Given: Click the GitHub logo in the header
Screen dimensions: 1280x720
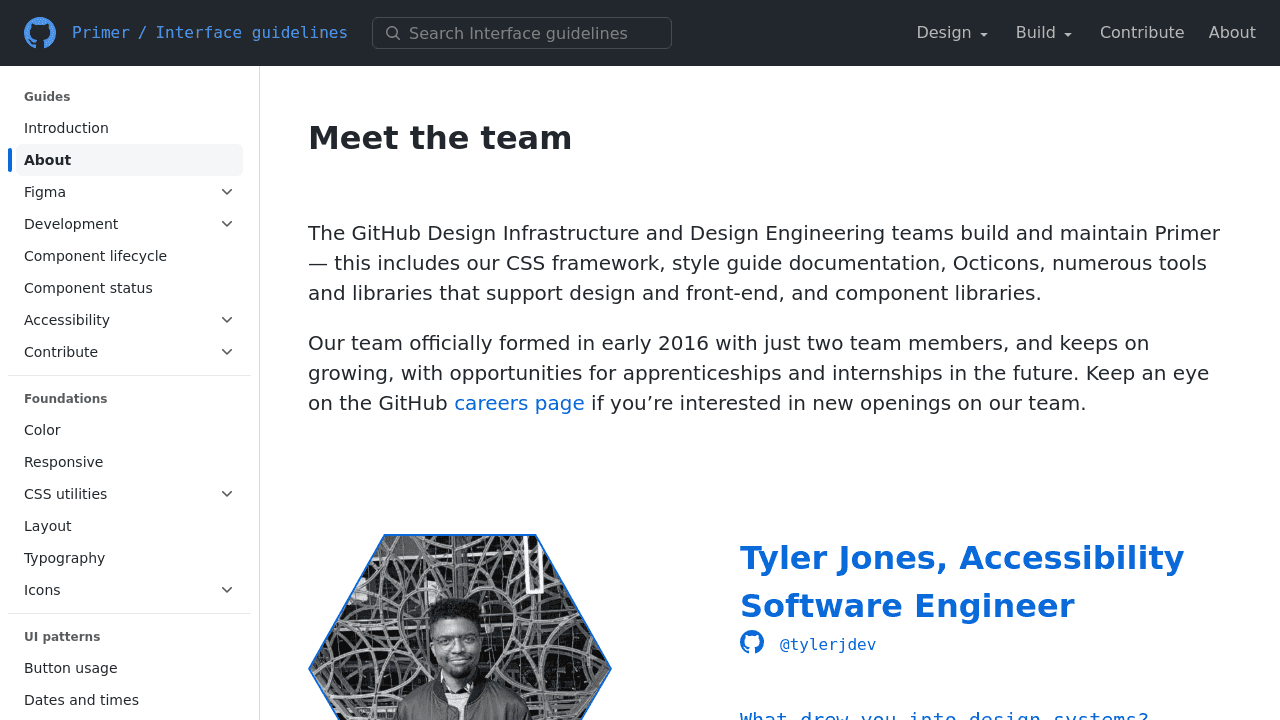Looking at the screenshot, I should pyautogui.click(x=40, y=33).
